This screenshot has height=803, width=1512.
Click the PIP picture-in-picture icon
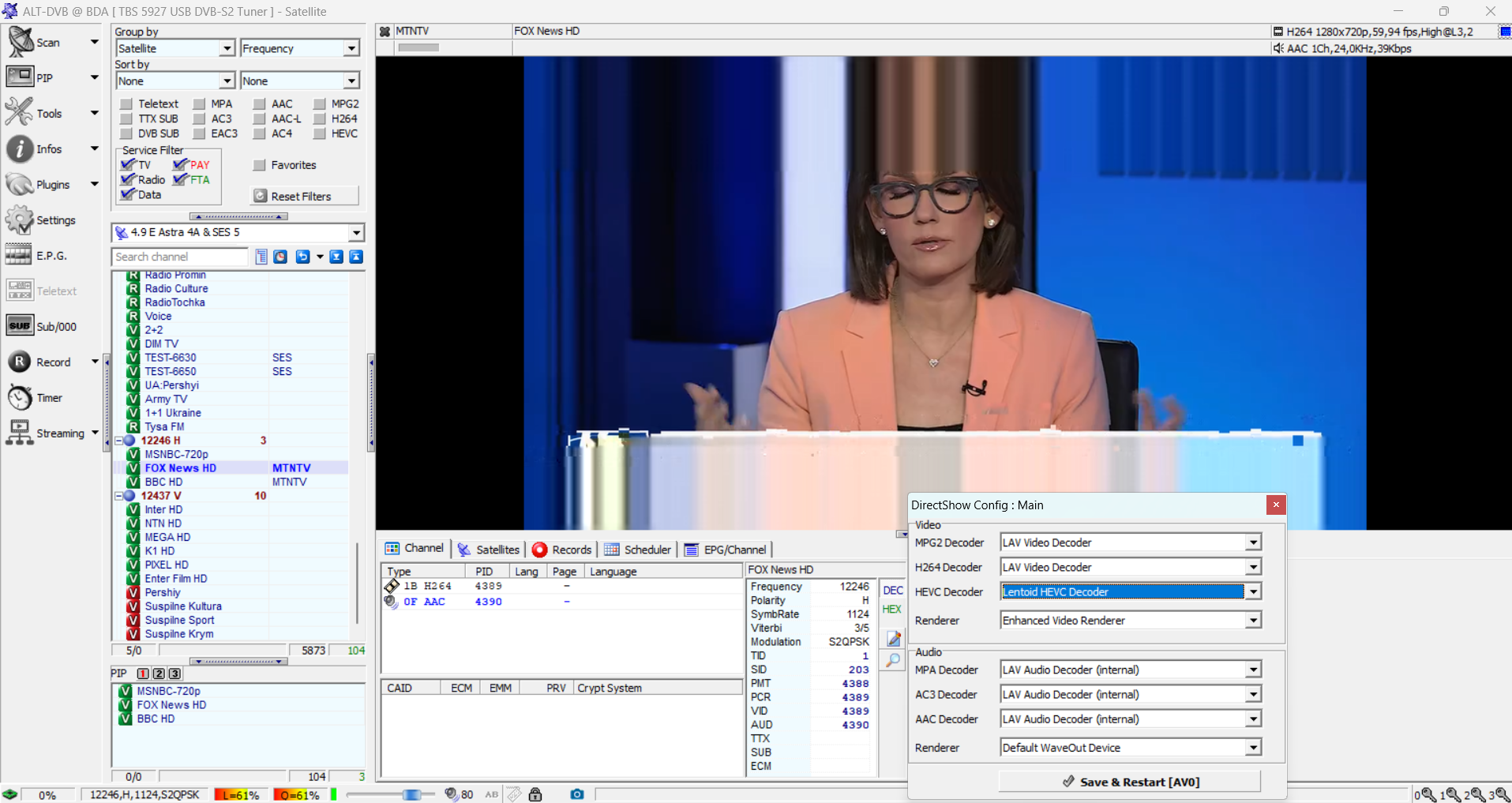pos(20,77)
